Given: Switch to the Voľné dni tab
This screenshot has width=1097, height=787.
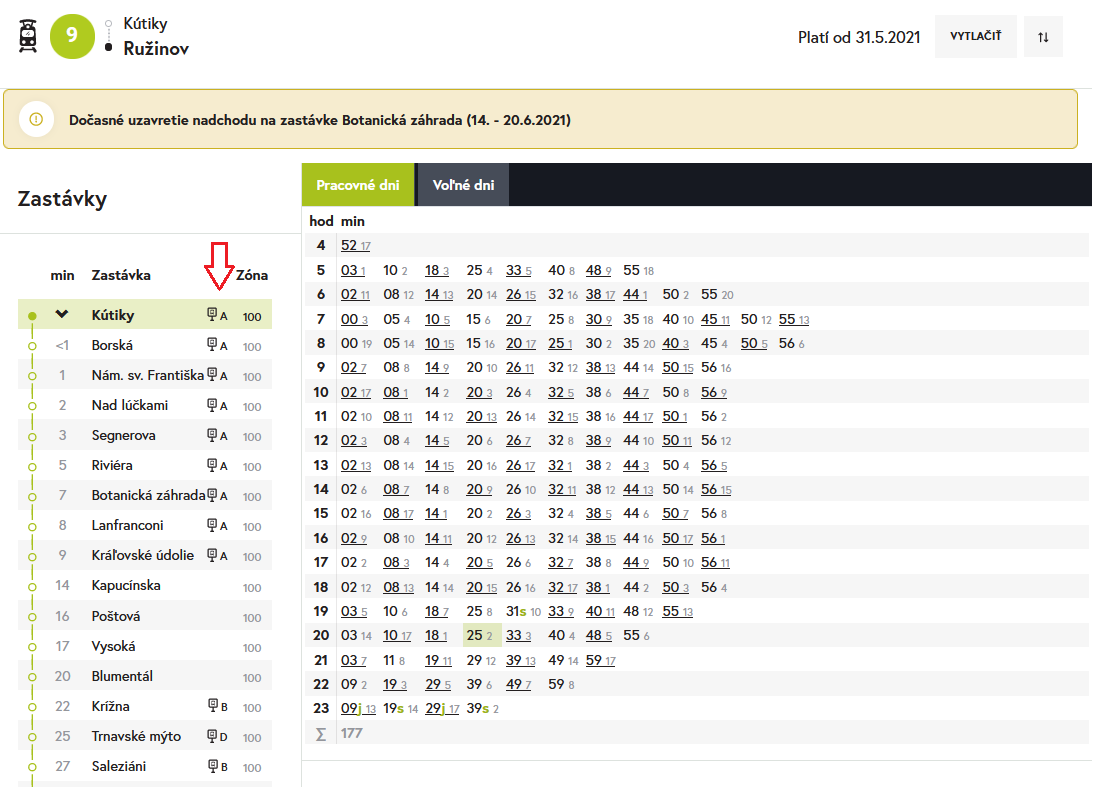Looking at the screenshot, I should 462,186.
